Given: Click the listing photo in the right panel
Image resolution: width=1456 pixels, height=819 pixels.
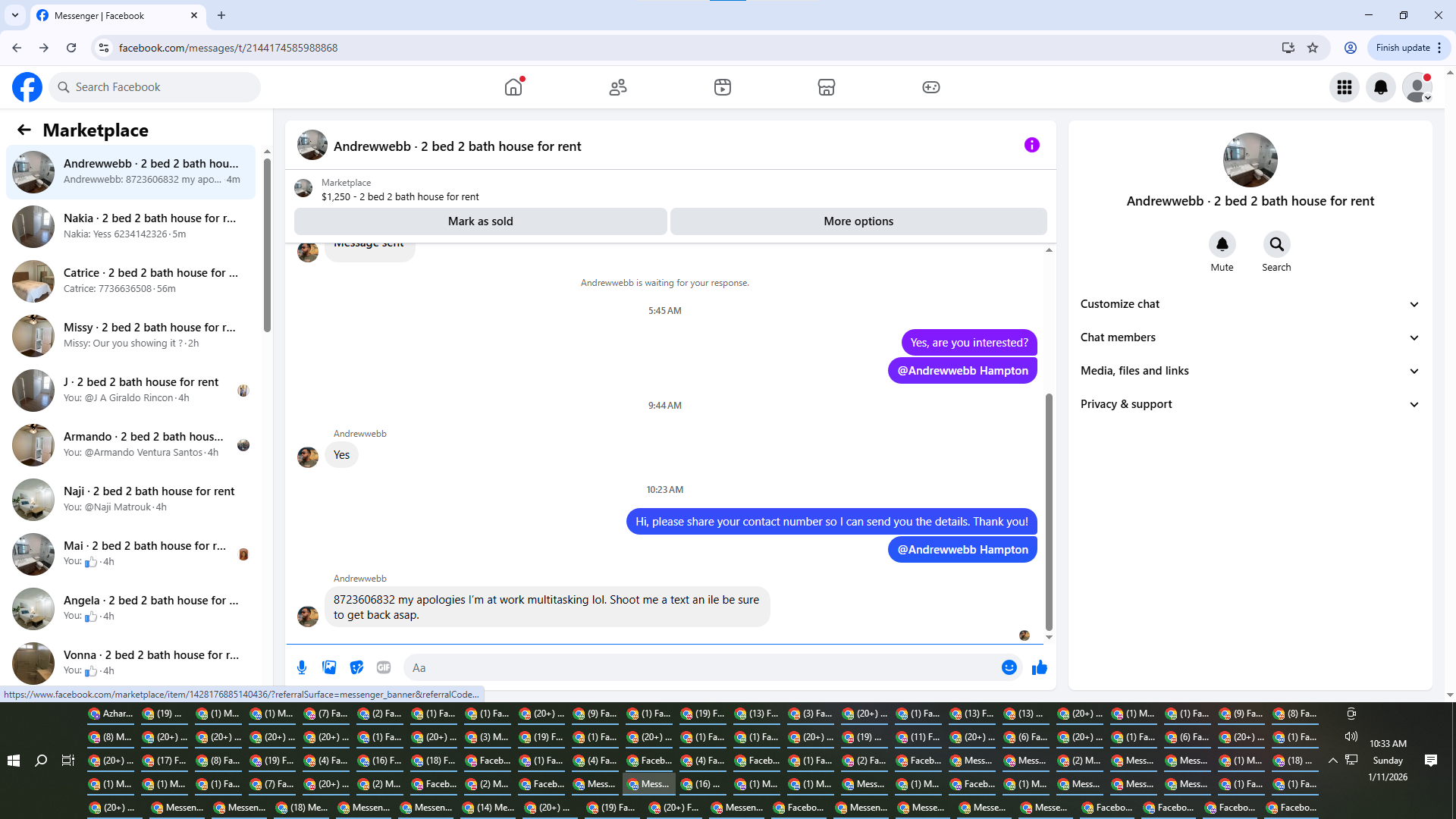Looking at the screenshot, I should point(1250,160).
